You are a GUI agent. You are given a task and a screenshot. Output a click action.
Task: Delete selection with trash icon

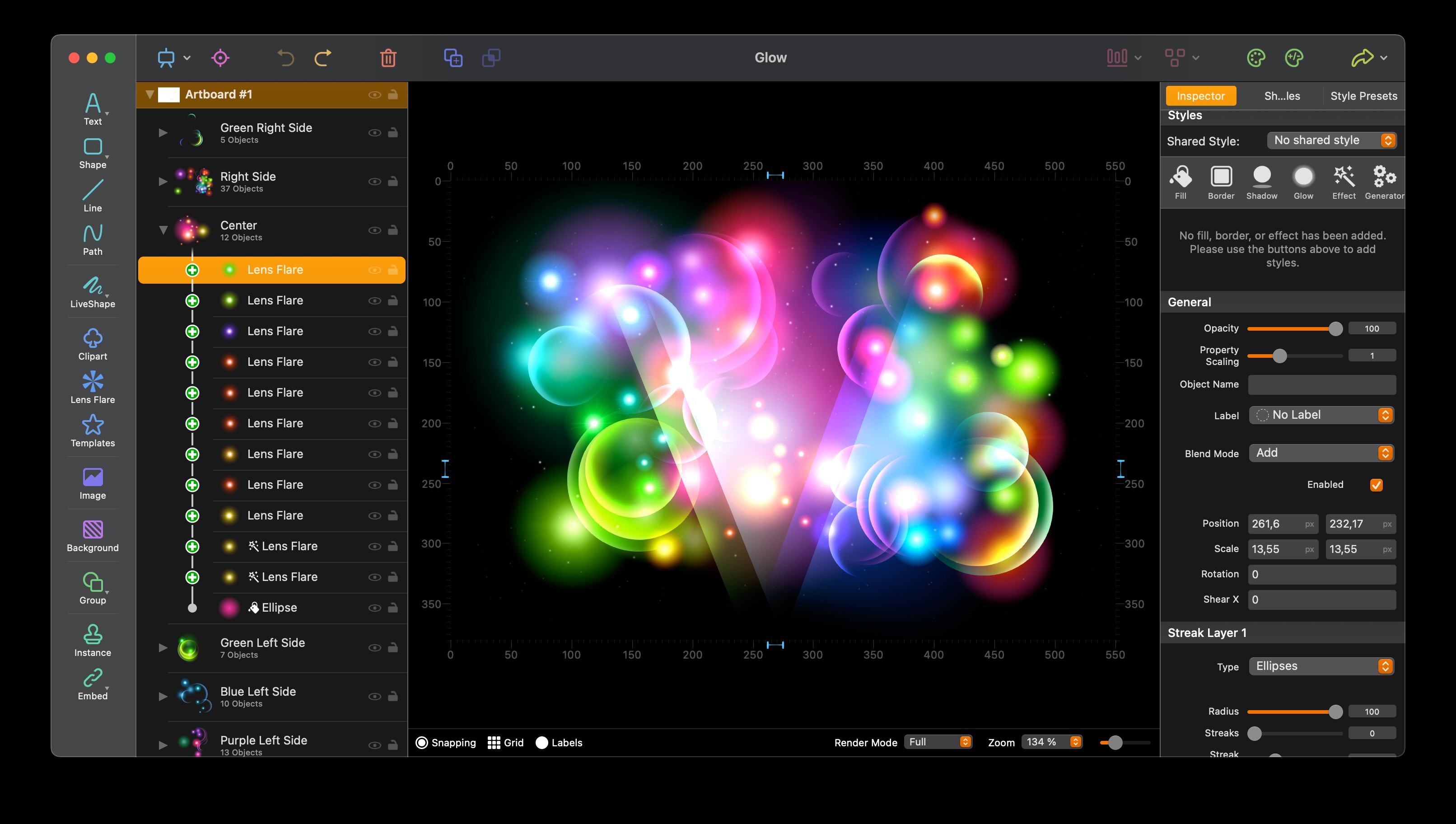point(388,58)
